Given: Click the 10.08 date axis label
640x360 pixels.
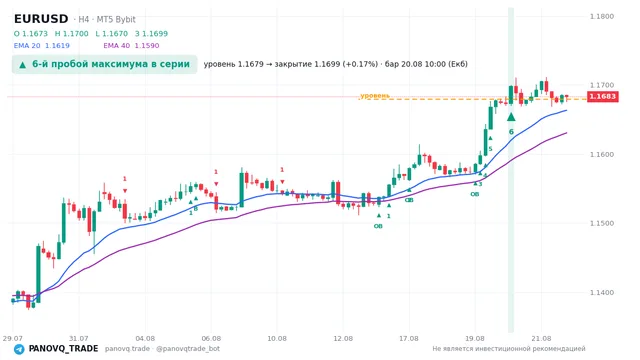Looking at the screenshot, I should tap(277, 338).
